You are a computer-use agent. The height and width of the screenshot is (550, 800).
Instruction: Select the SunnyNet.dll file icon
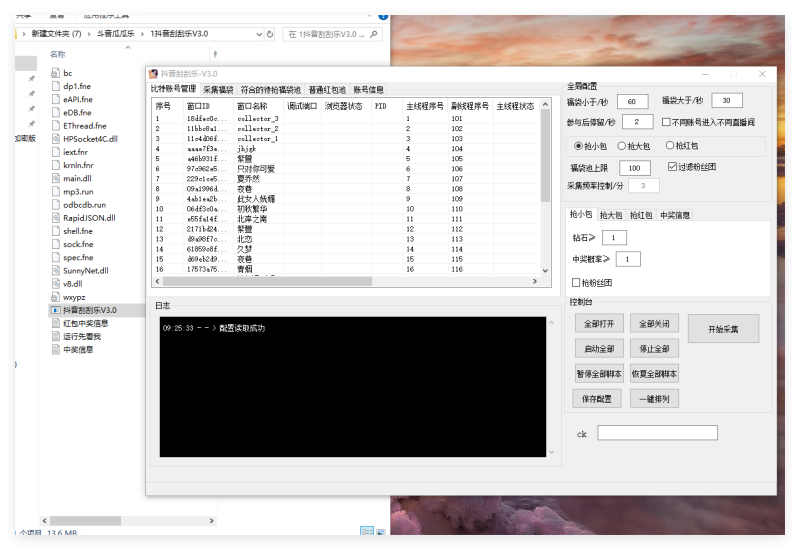(x=56, y=271)
